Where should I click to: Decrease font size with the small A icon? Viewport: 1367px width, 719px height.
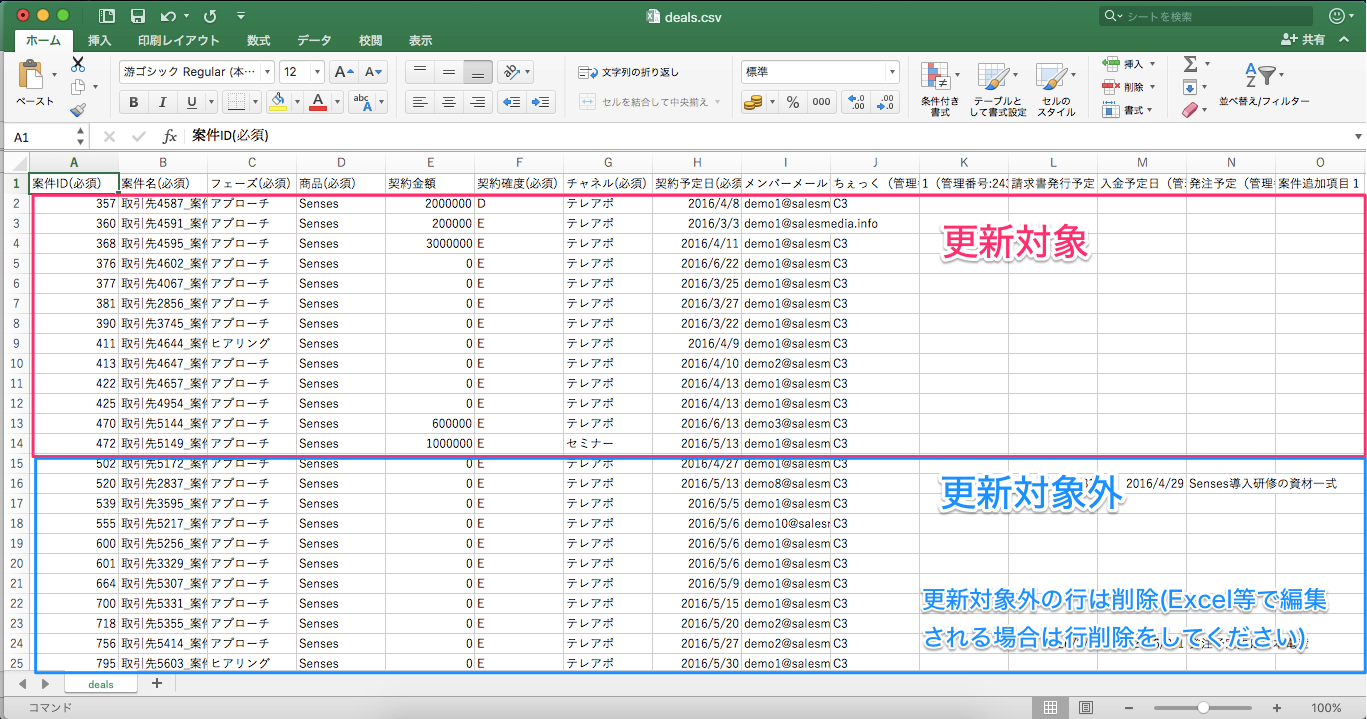[x=374, y=72]
